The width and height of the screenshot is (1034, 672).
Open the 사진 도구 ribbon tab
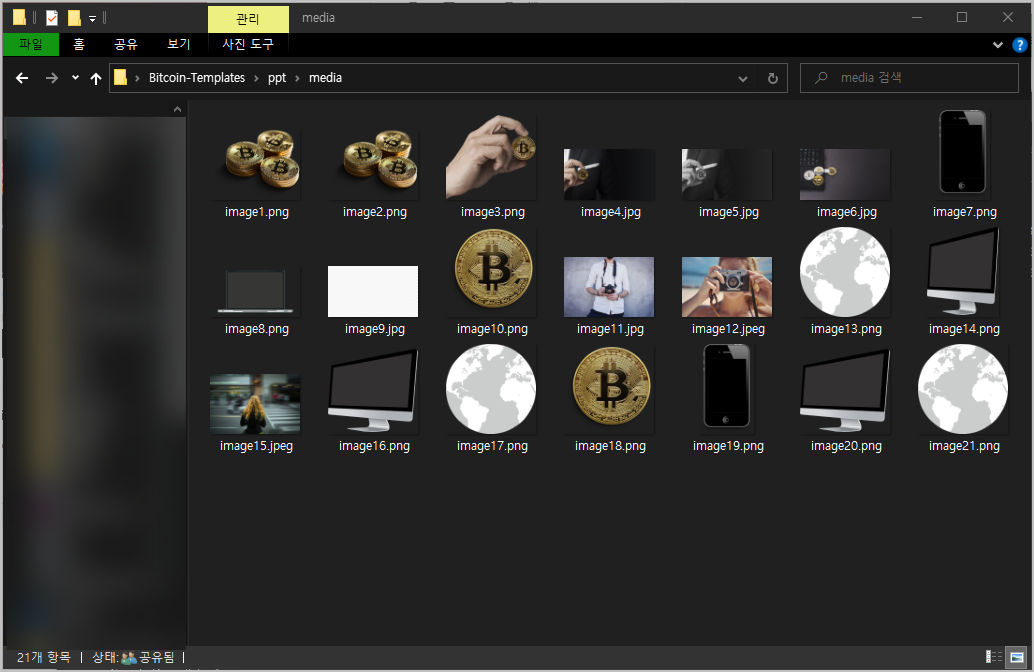[248, 44]
